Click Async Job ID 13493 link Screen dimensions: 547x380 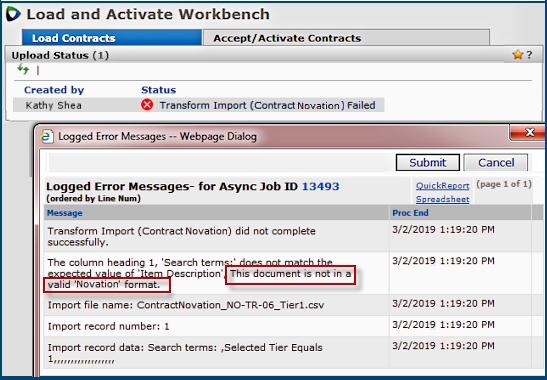[x=320, y=186]
